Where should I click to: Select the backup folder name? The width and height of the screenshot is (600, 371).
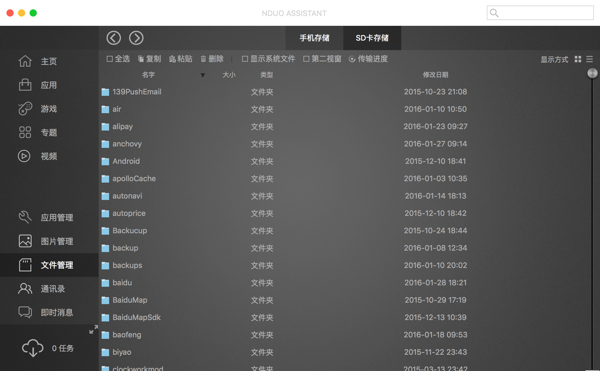coord(125,248)
